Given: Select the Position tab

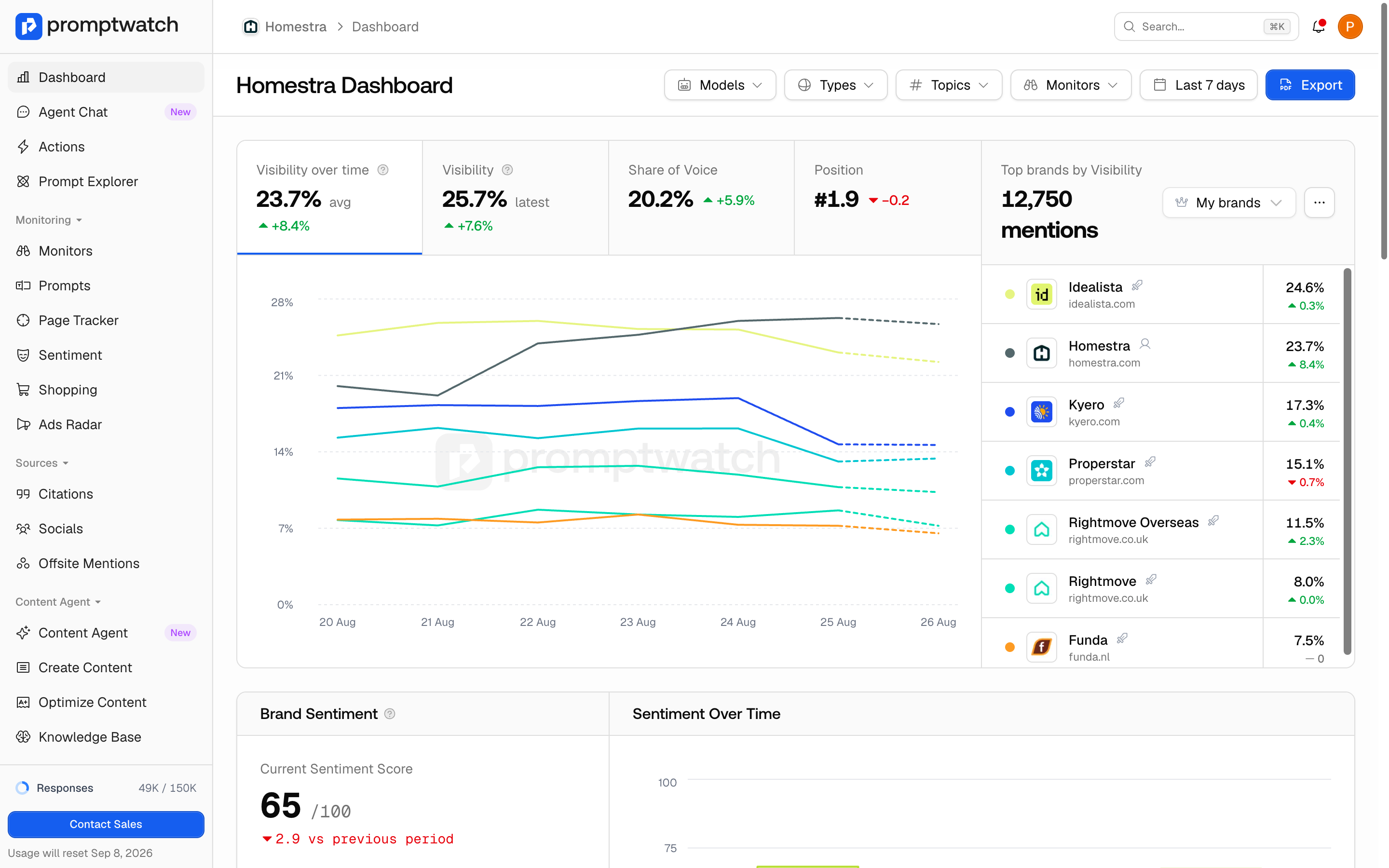Looking at the screenshot, I should 887,198.
